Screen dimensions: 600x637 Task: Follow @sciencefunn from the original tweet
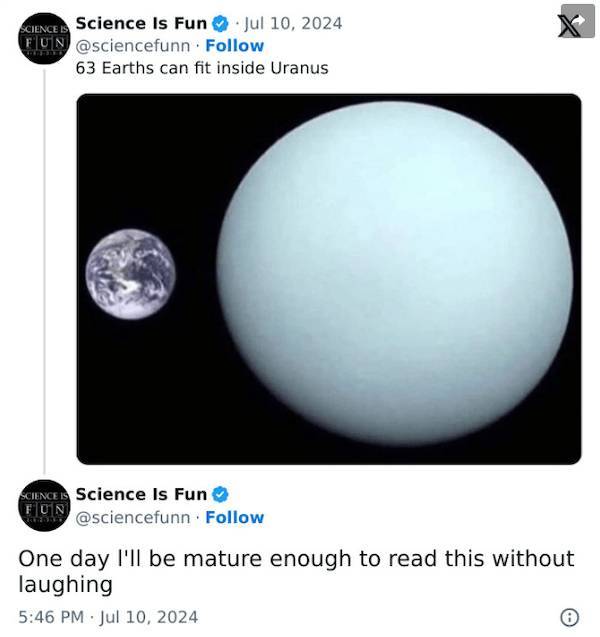pyautogui.click(x=235, y=45)
